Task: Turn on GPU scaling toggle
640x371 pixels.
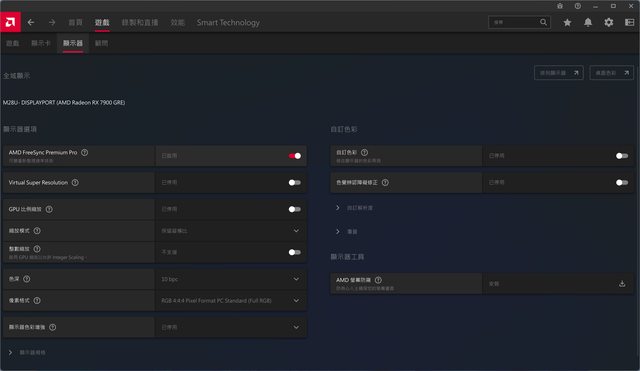Action: click(295, 209)
